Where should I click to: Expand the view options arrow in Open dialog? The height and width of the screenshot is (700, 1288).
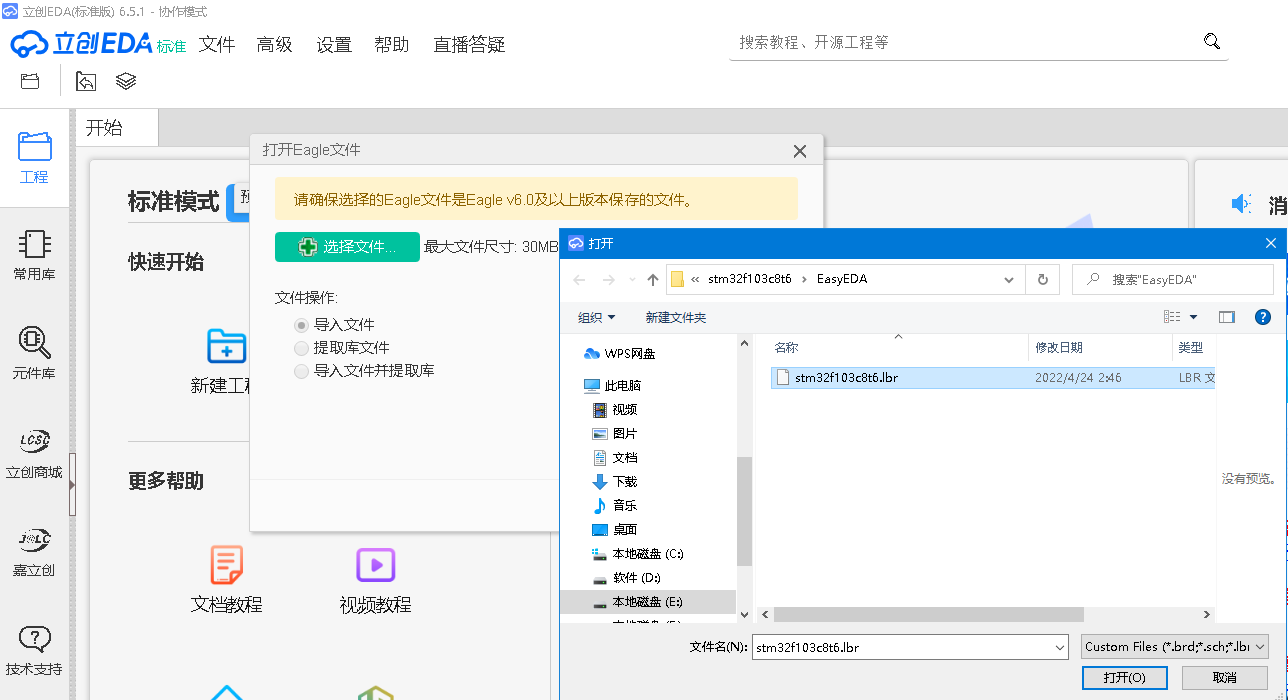coord(1193,316)
